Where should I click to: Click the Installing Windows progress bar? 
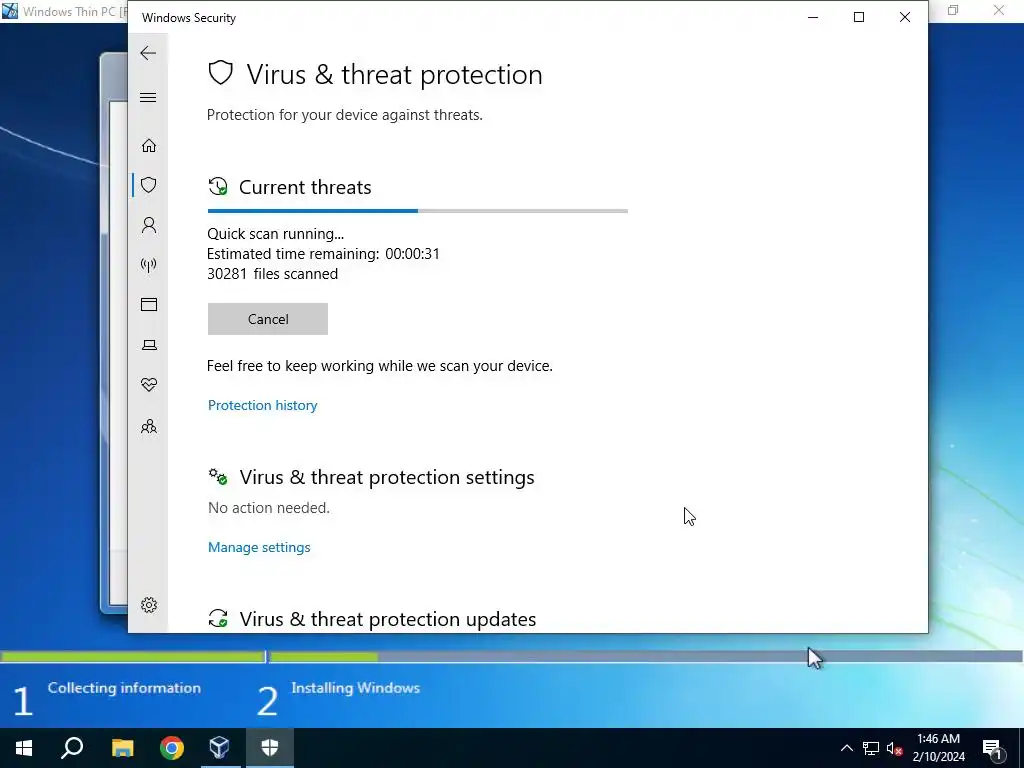click(645, 656)
